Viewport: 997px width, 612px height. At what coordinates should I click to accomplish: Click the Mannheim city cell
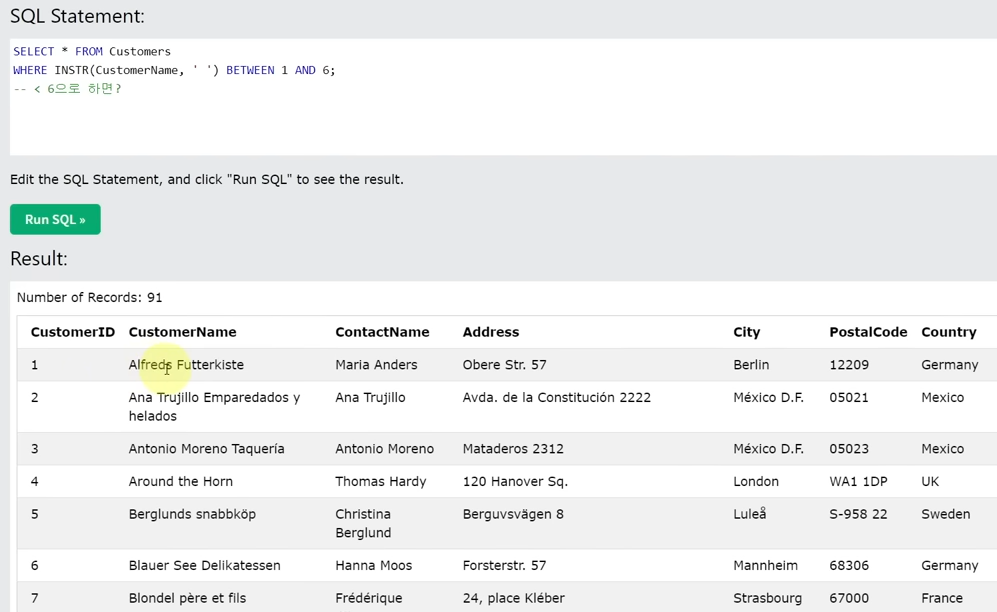click(765, 566)
